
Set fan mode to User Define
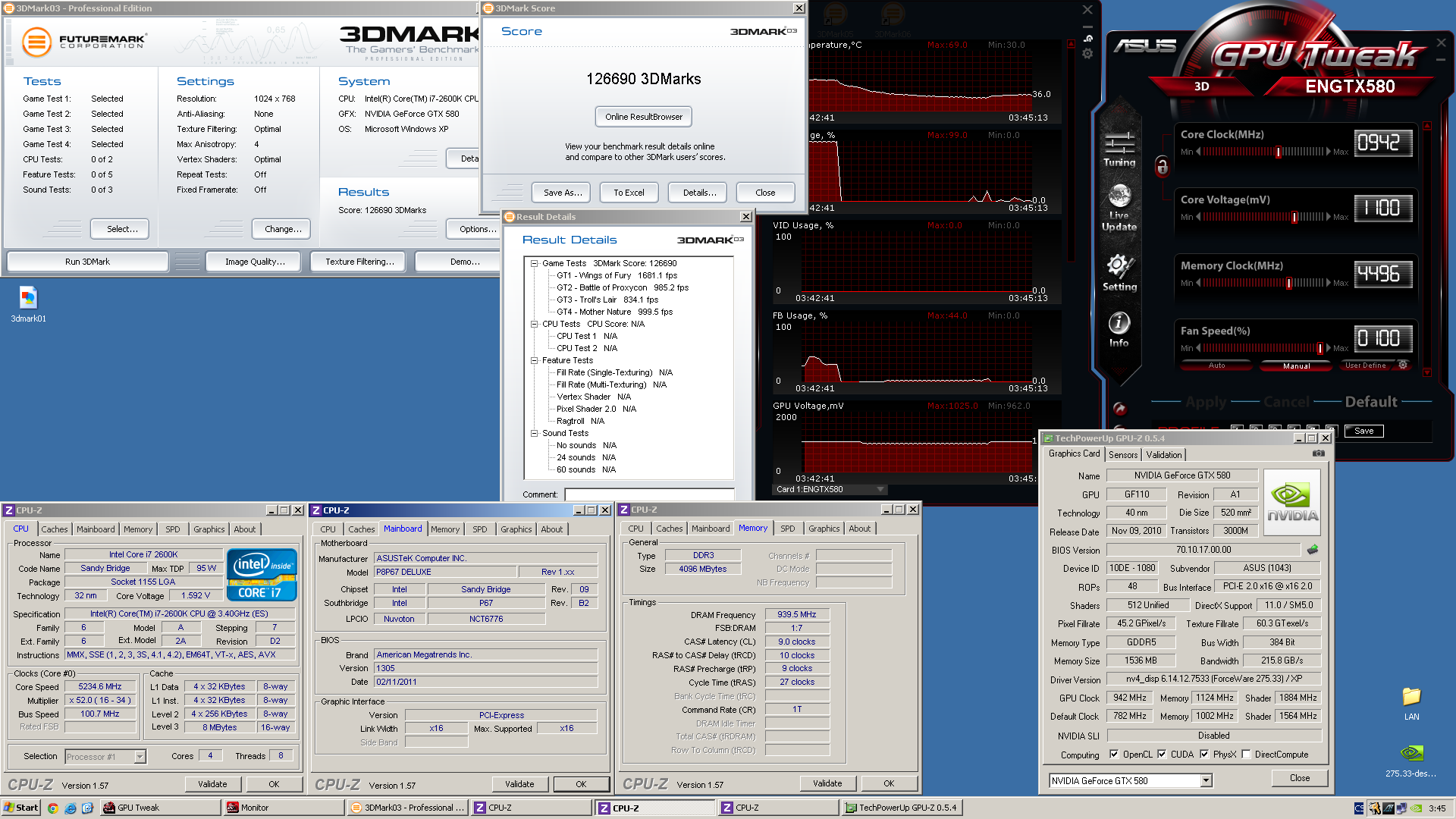point(1365,366)
